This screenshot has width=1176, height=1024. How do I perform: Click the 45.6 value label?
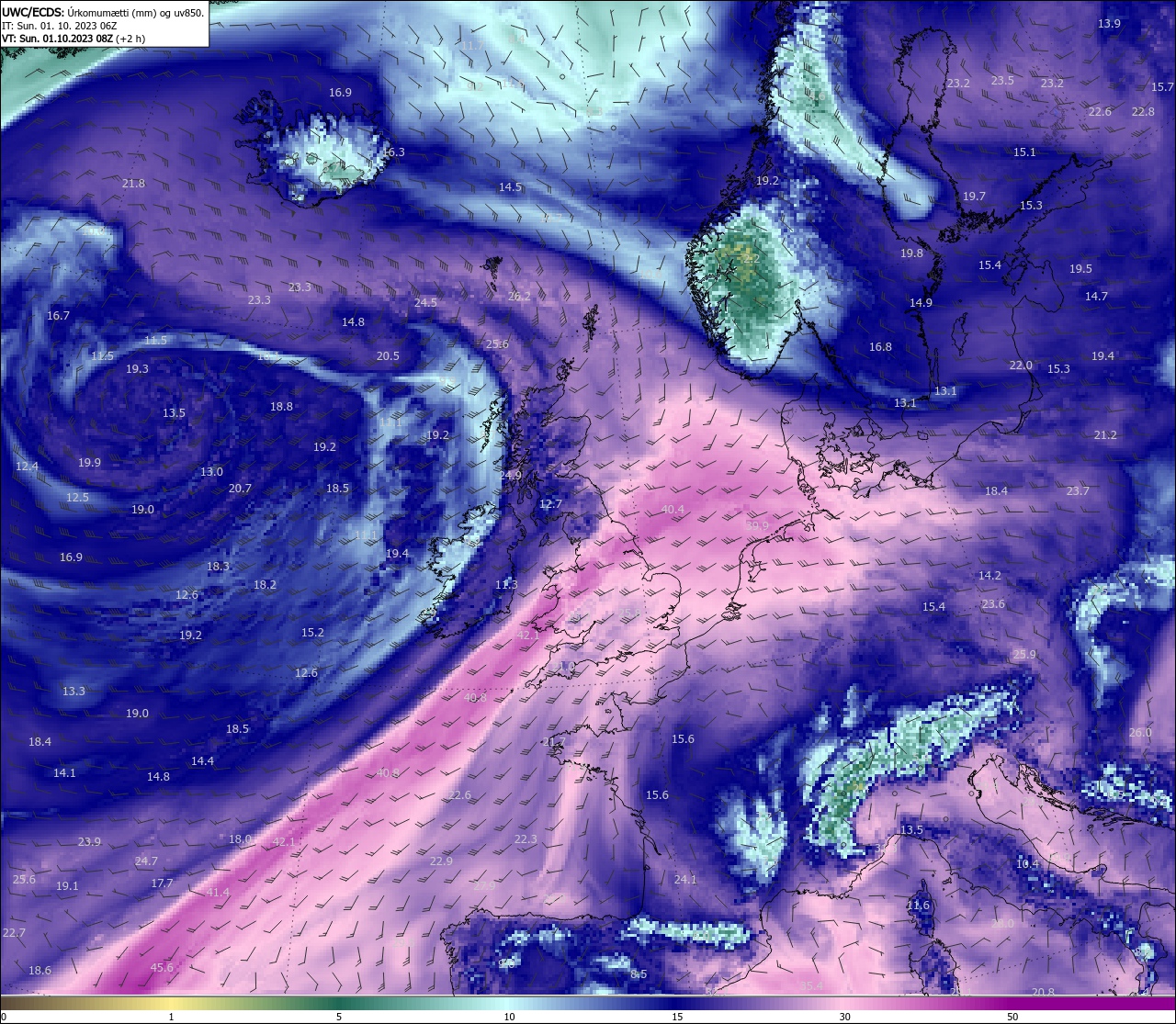tap(162, 968)
